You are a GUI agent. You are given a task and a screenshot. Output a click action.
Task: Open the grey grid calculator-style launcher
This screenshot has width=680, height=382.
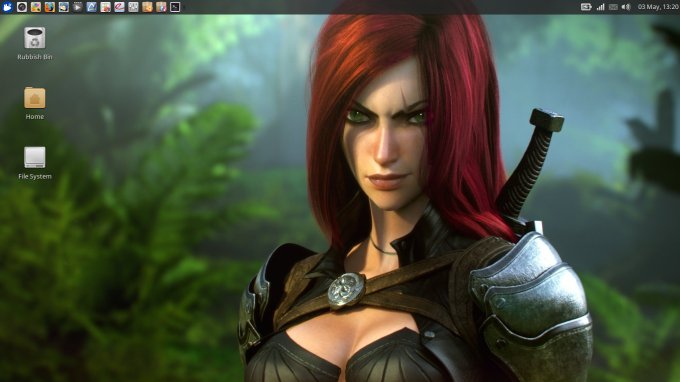[133, 7]
